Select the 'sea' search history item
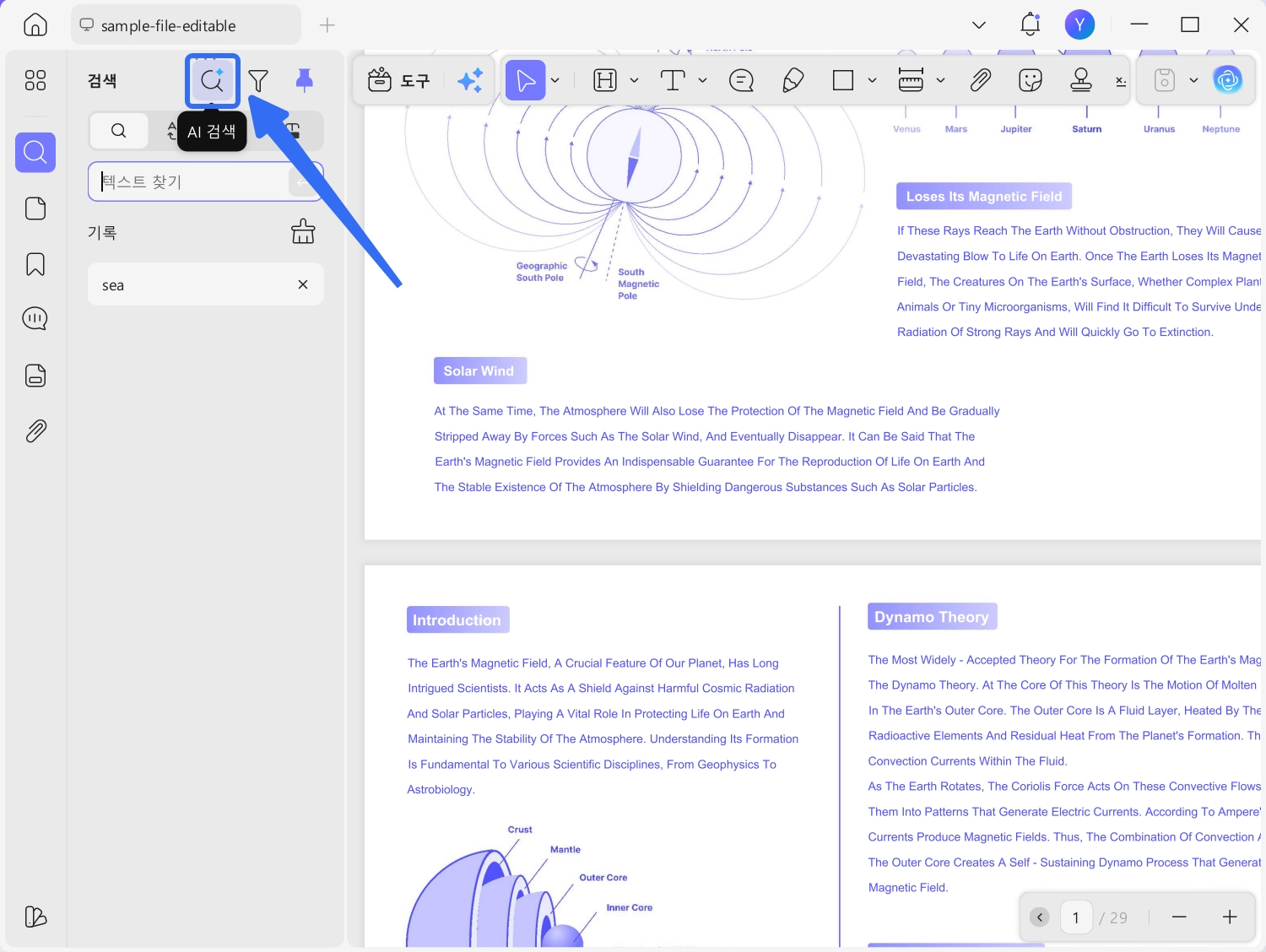Image resolution: width=1266 pixels, height=952 pixels. coord(206,285)
